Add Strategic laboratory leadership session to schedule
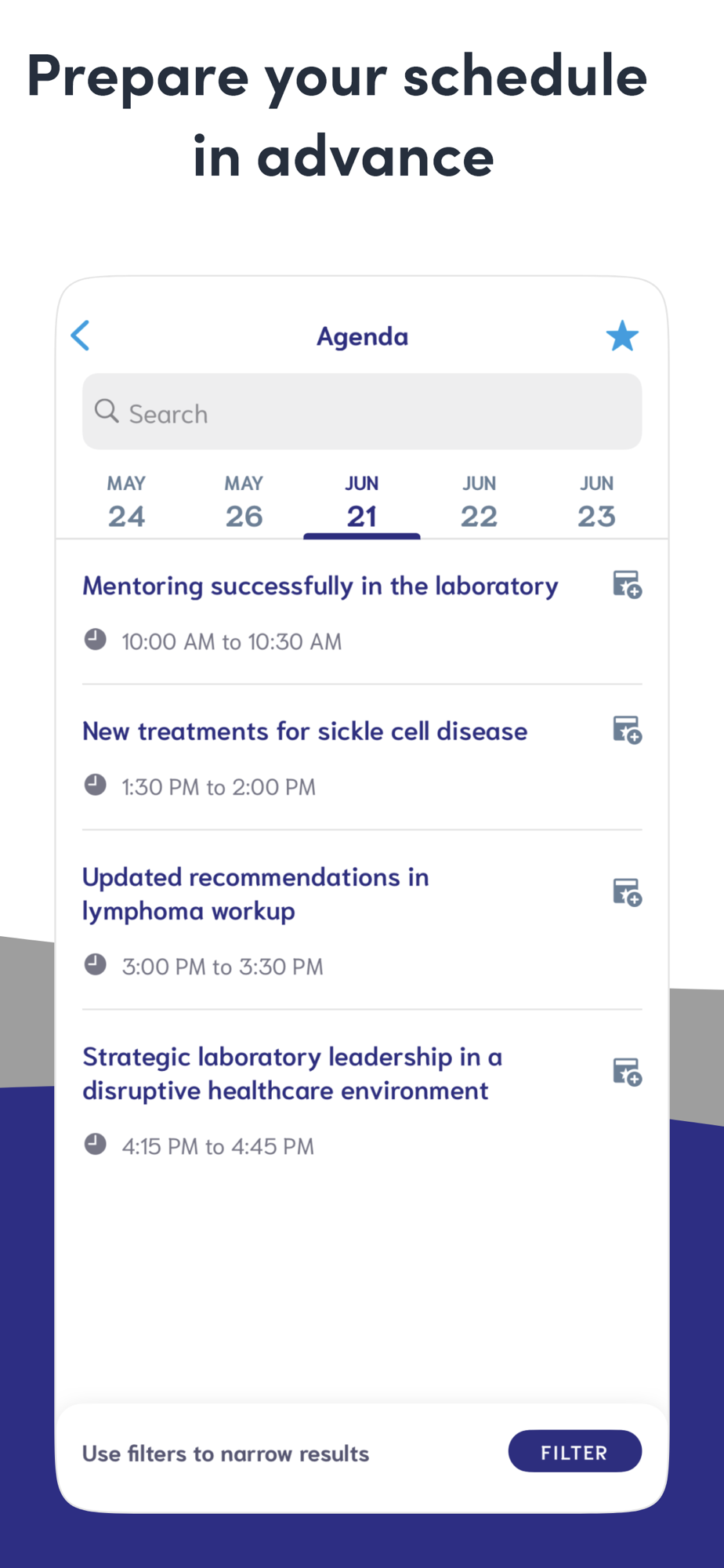Viewport: 724px width, 1568px height. 627,1072
